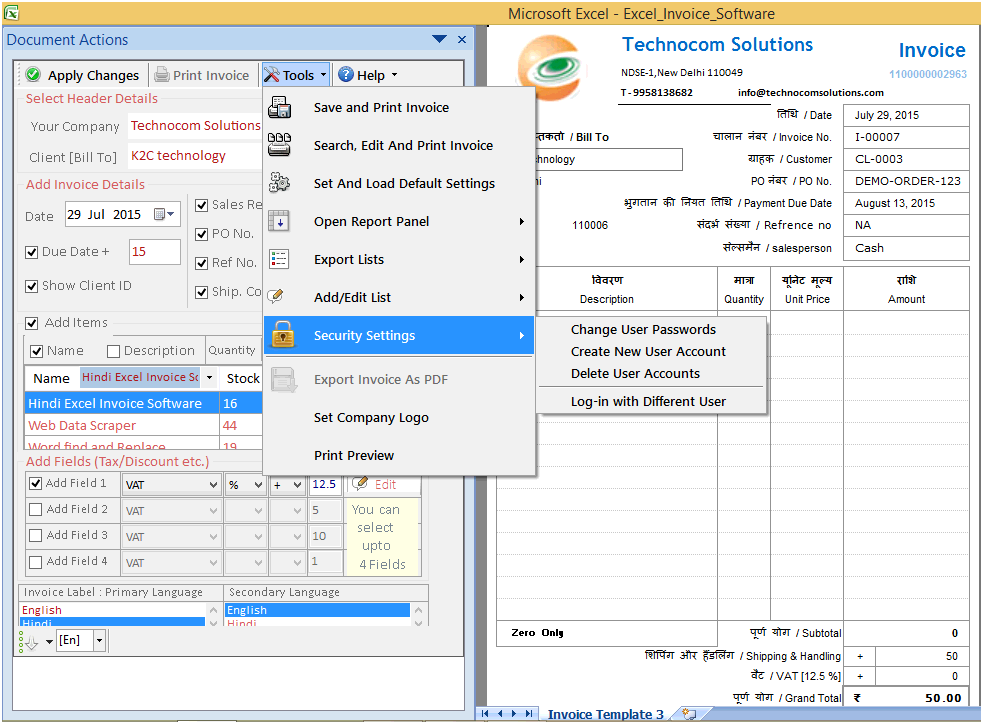This screenshot has height=724, width=981.
Task: Uncheck the Show Client ID checkbox
Action: point(34,285)
